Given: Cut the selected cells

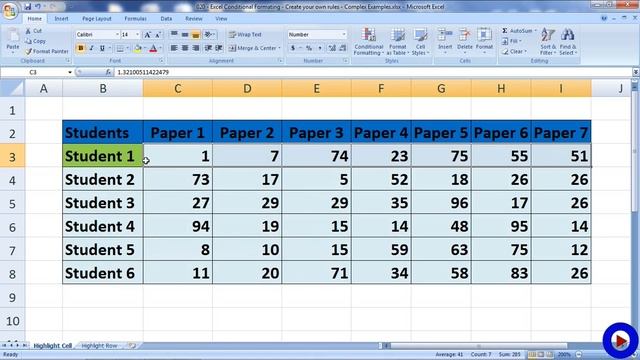Looking at the screenshot, I should (x=34, y=31).
